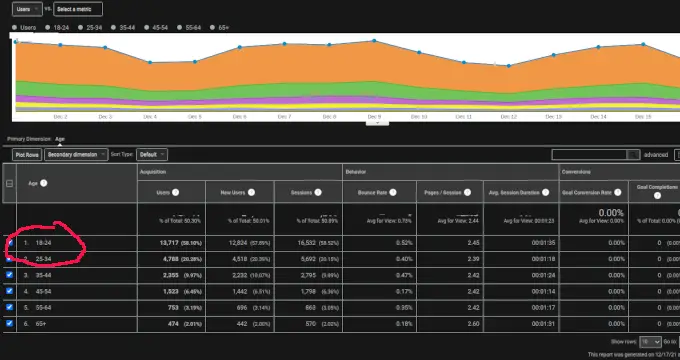
Task: Uncheck the 55-64 row checkbox
Action: click(10, 307)
